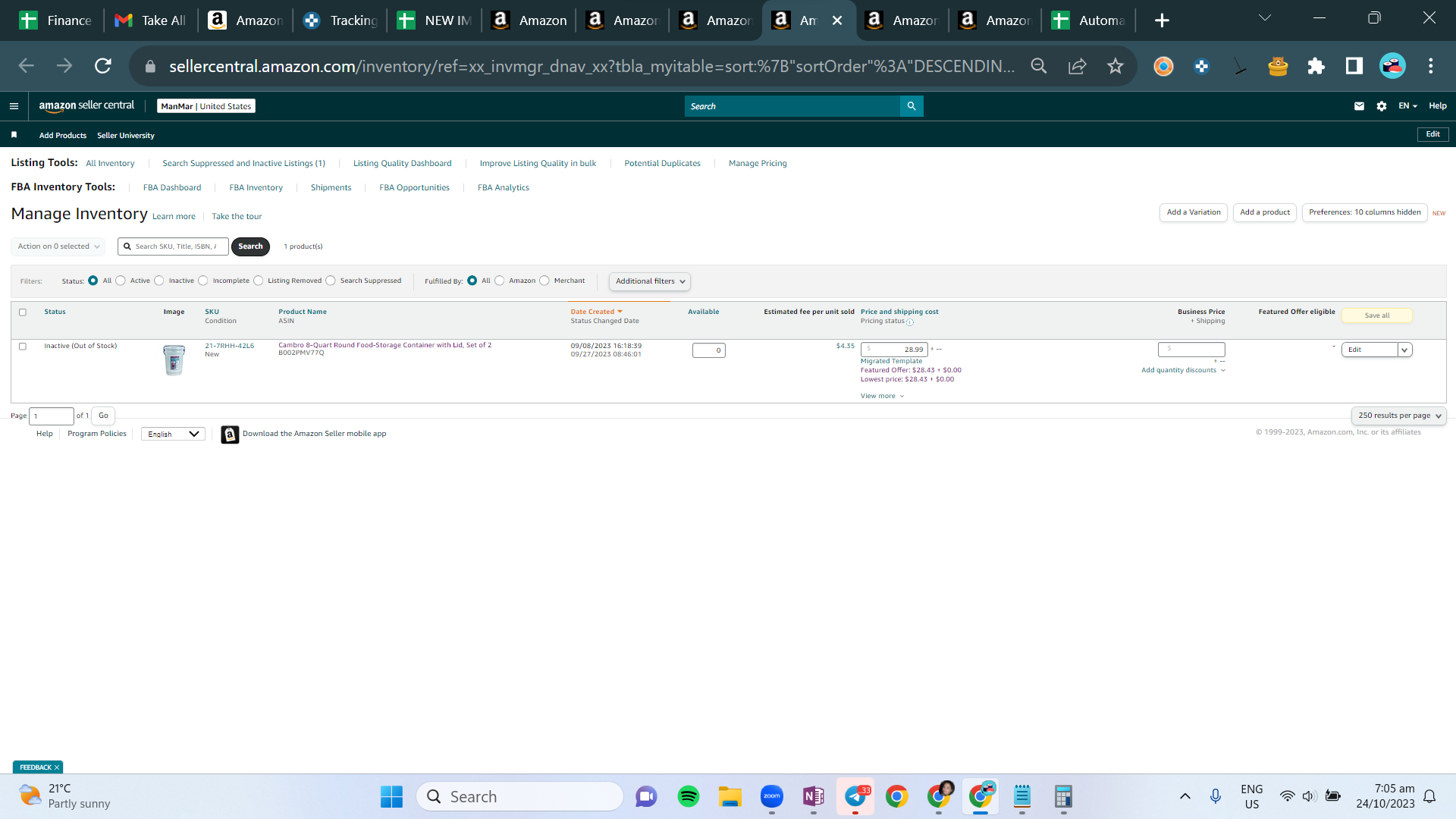1456x819 pixels.
Task: Open a new browser tab
Action: tap(1162, 20)
